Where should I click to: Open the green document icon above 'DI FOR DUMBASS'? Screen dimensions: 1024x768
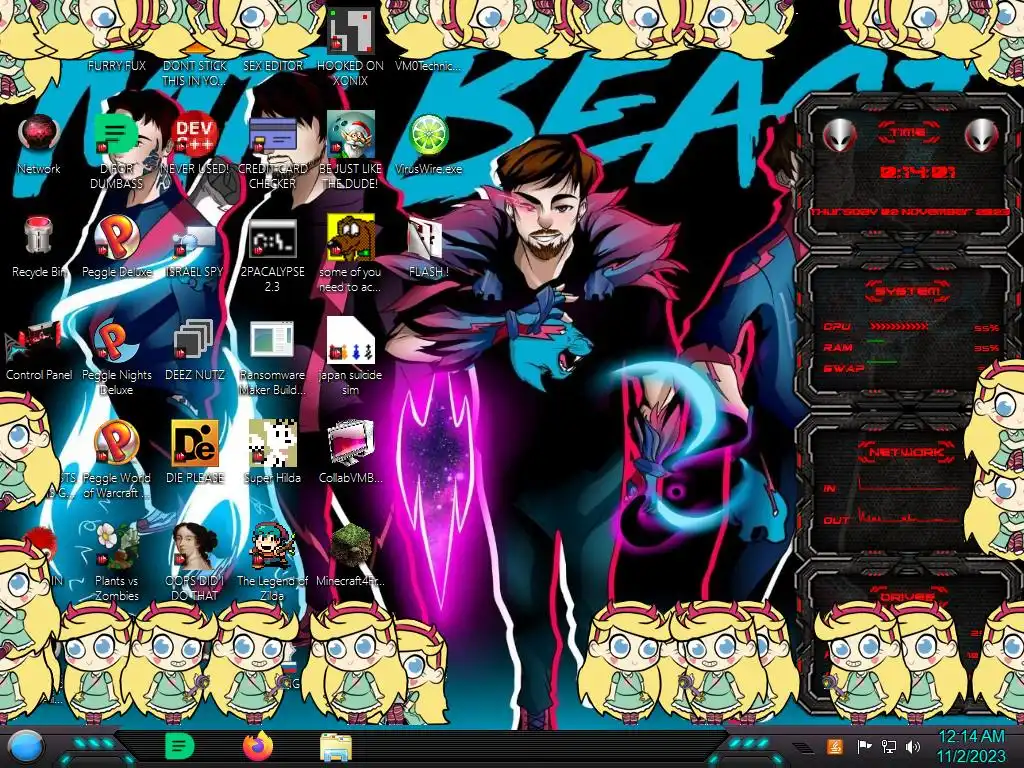tap(116, 134)
